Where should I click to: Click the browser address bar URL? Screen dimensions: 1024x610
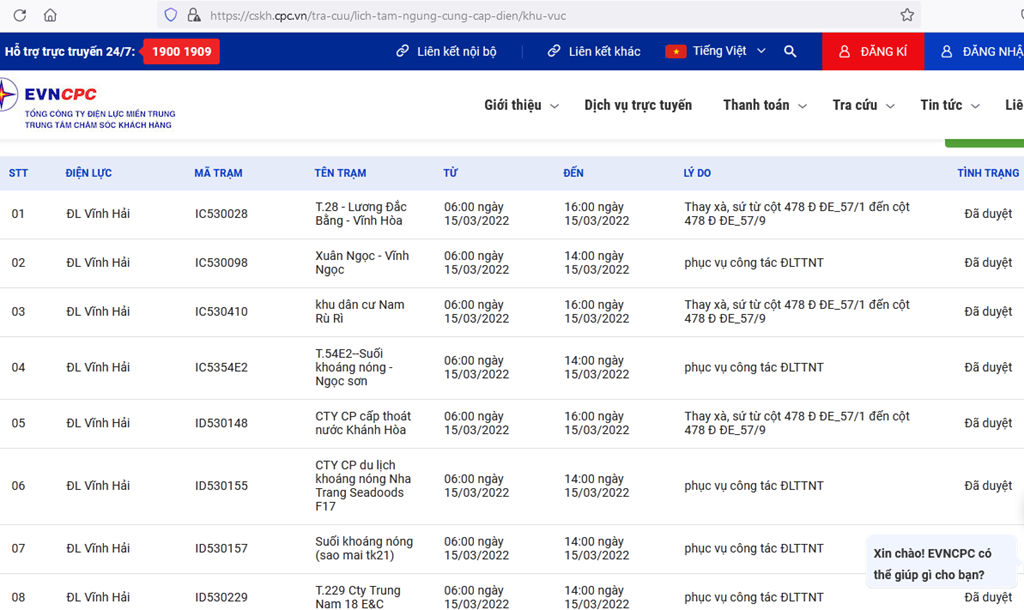(500, 15)
